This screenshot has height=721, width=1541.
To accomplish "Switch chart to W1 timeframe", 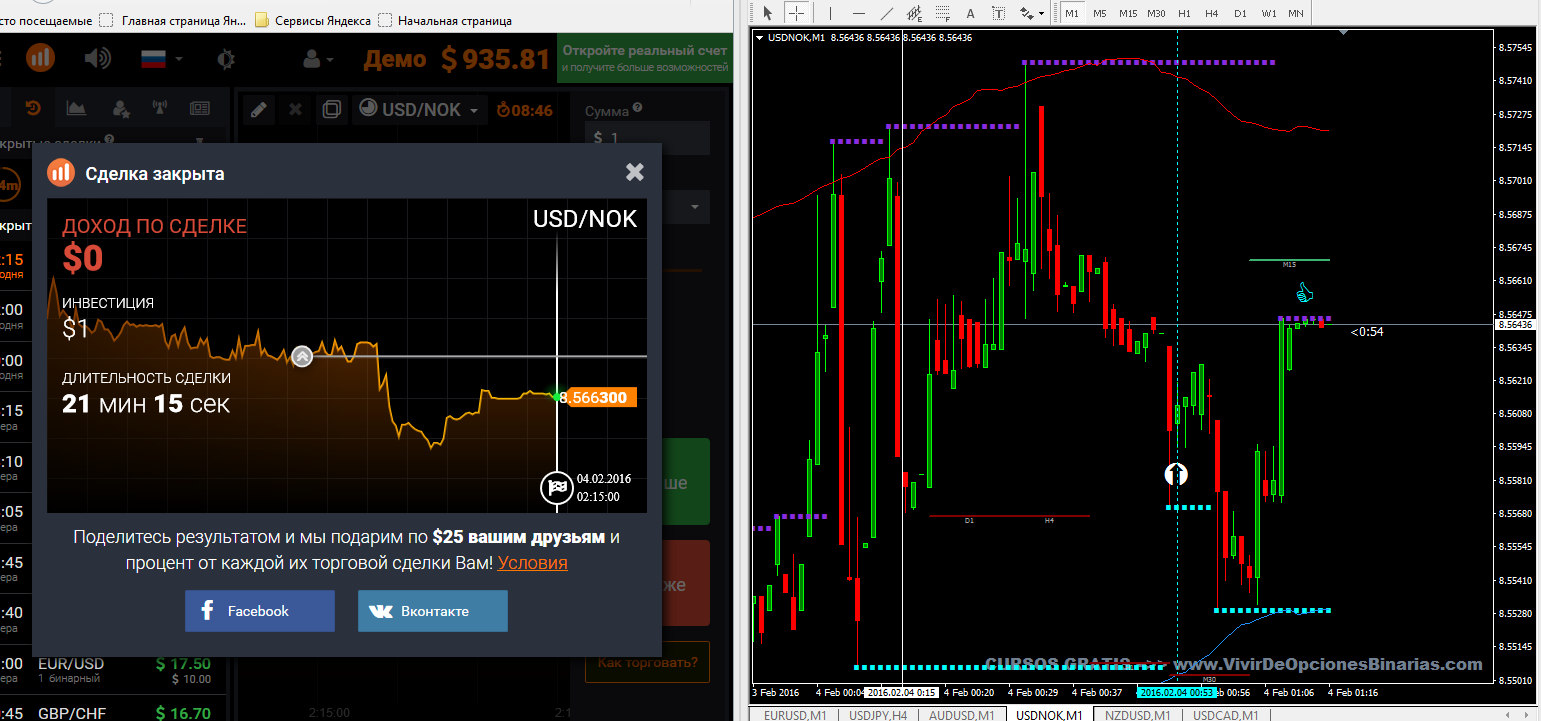I will point(1268,13).
